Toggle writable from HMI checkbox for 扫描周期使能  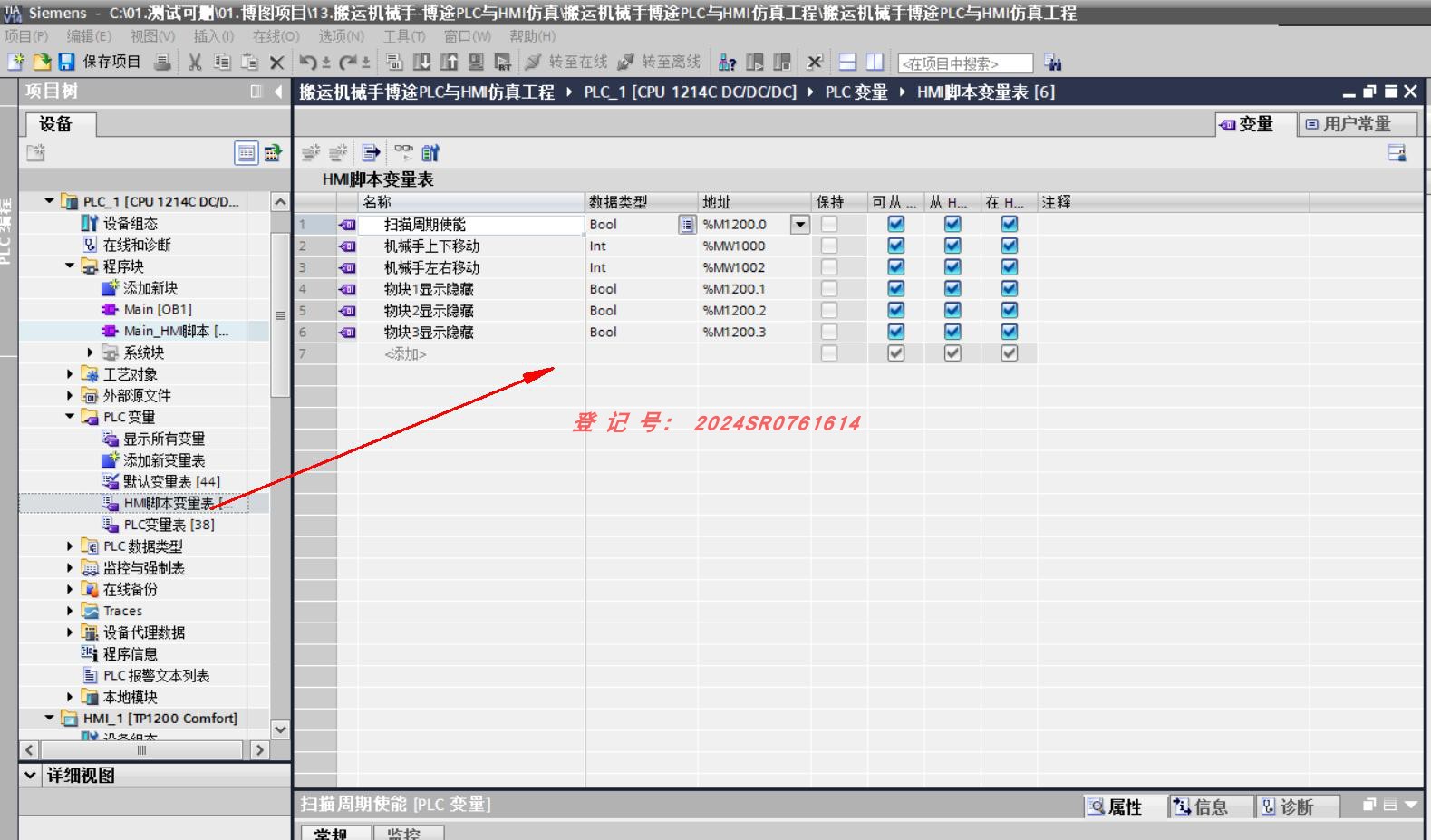pos(952,224)
